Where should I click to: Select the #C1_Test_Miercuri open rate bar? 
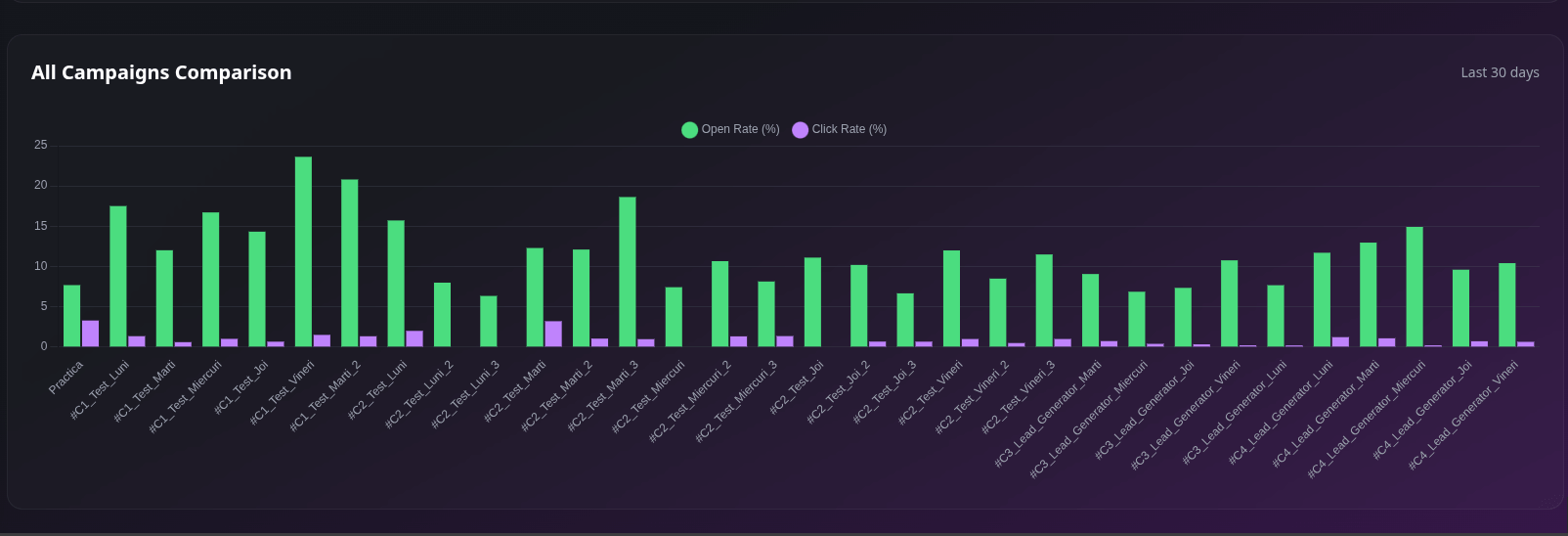(x=210, y=279)
